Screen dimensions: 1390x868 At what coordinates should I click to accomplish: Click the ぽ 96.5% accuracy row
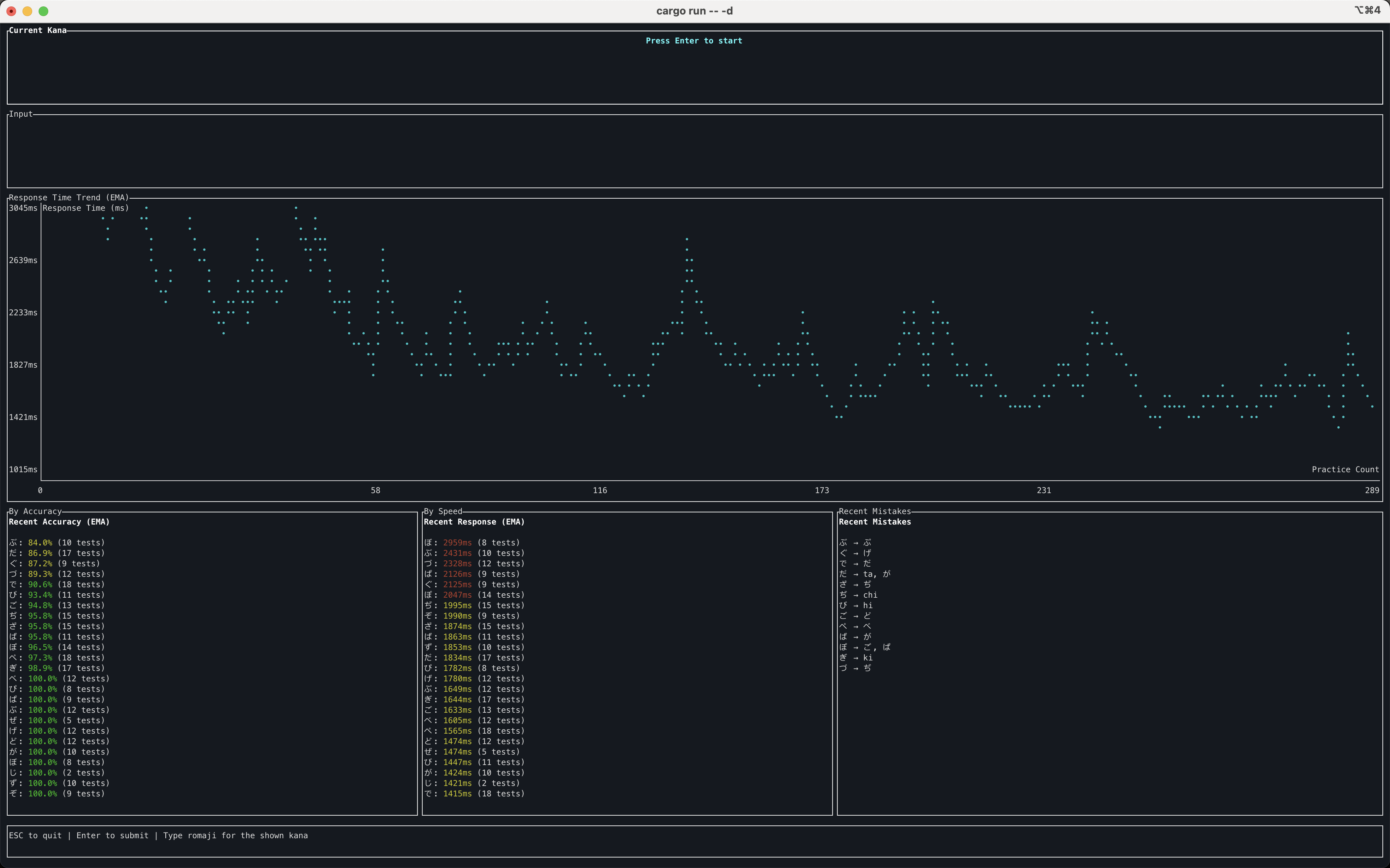click(57, 647)
